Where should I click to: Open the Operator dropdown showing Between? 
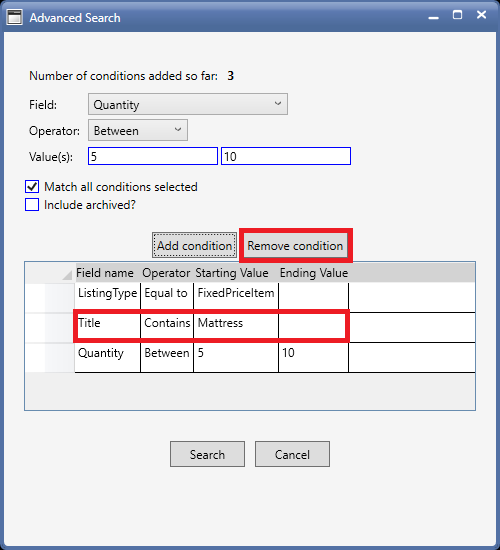click(138, 130)
